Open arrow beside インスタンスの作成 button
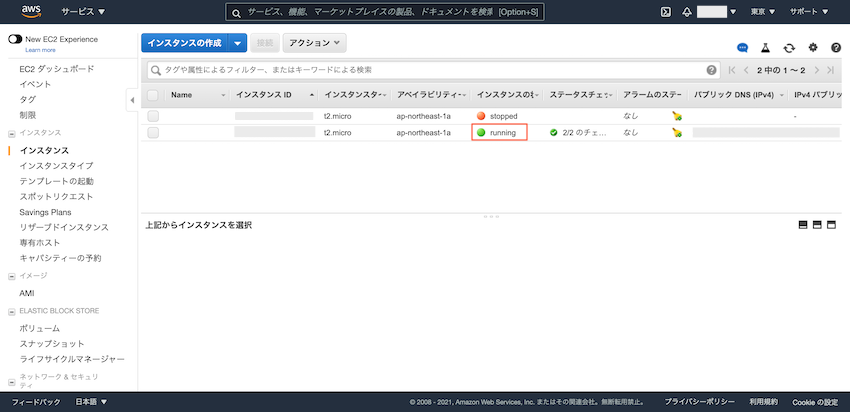The height and width of the screenshot is (412, 850). point(238,43)
